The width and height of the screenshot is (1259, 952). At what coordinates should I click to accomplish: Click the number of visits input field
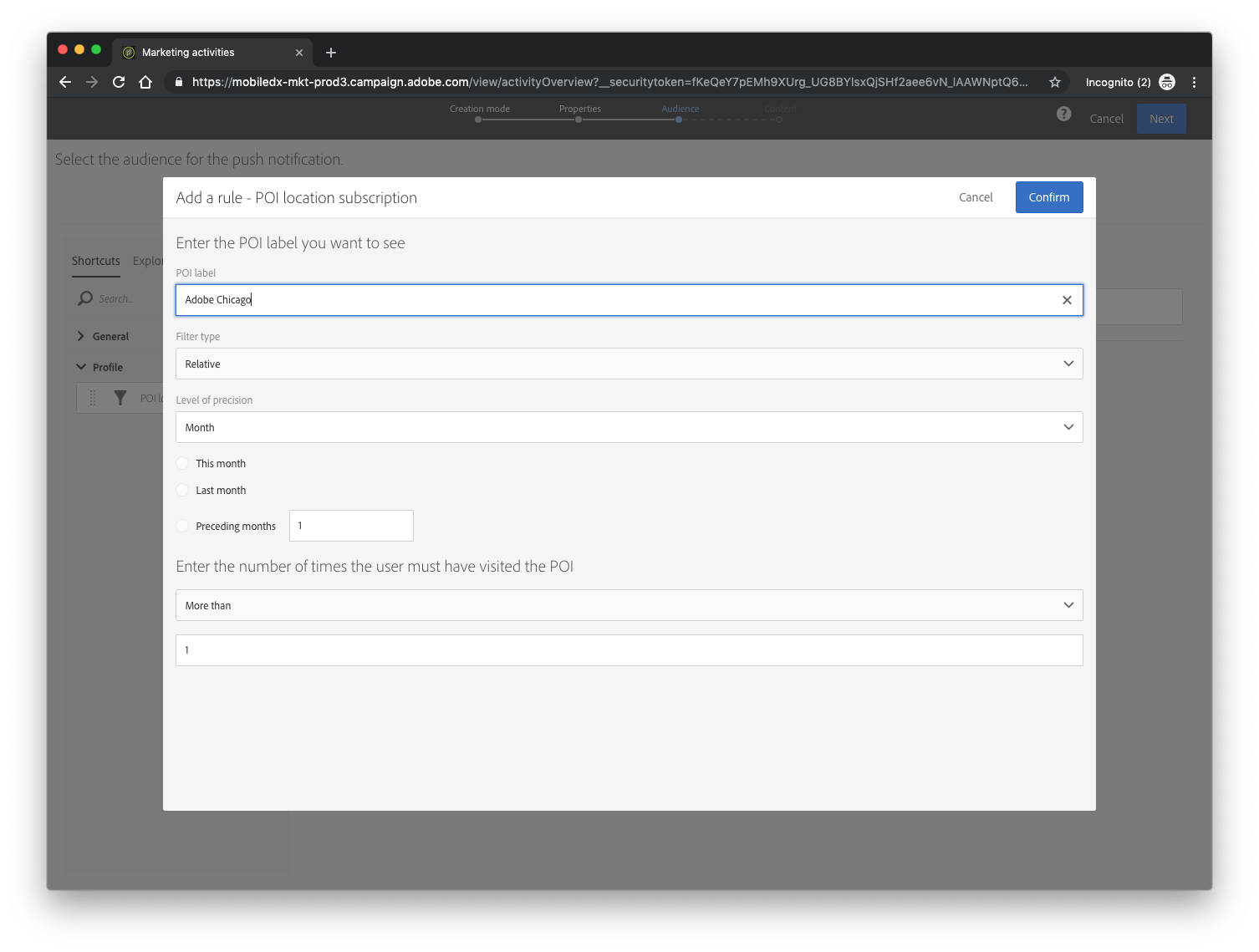[x=629, y=650]
